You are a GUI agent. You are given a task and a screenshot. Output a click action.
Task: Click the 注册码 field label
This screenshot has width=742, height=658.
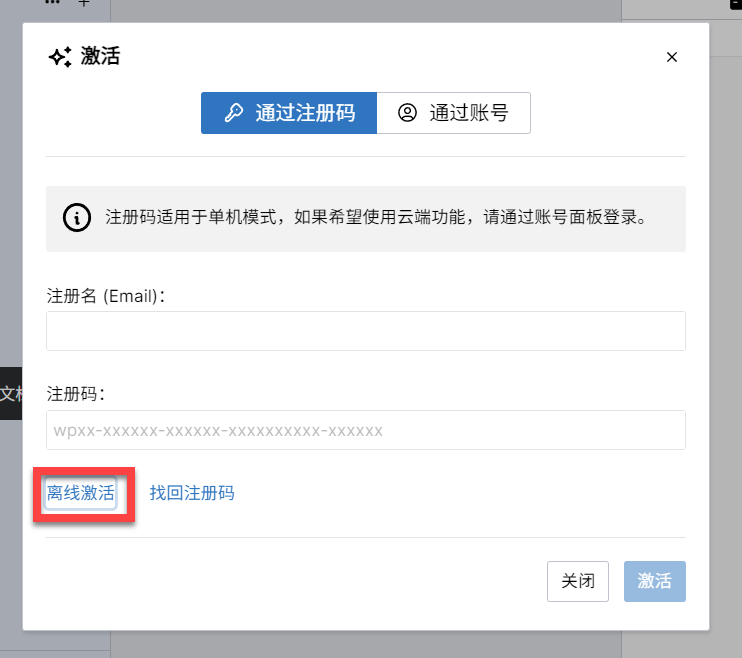point(76,394)
